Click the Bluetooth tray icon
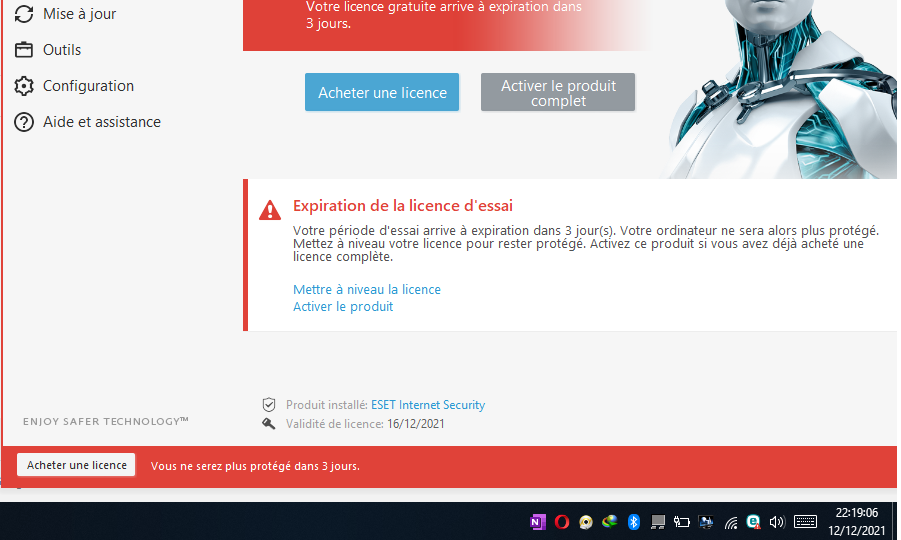Viewport: 901px width, 540px height. [x=634, y=522]
